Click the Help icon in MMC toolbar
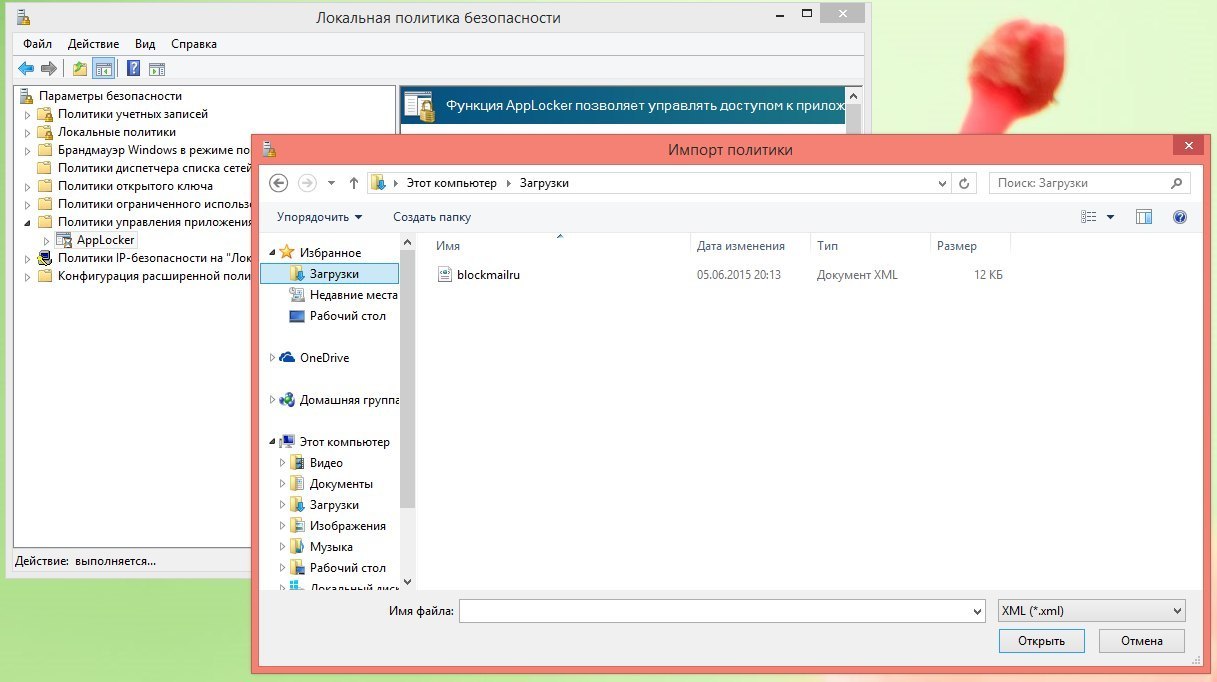 (132, 69)
